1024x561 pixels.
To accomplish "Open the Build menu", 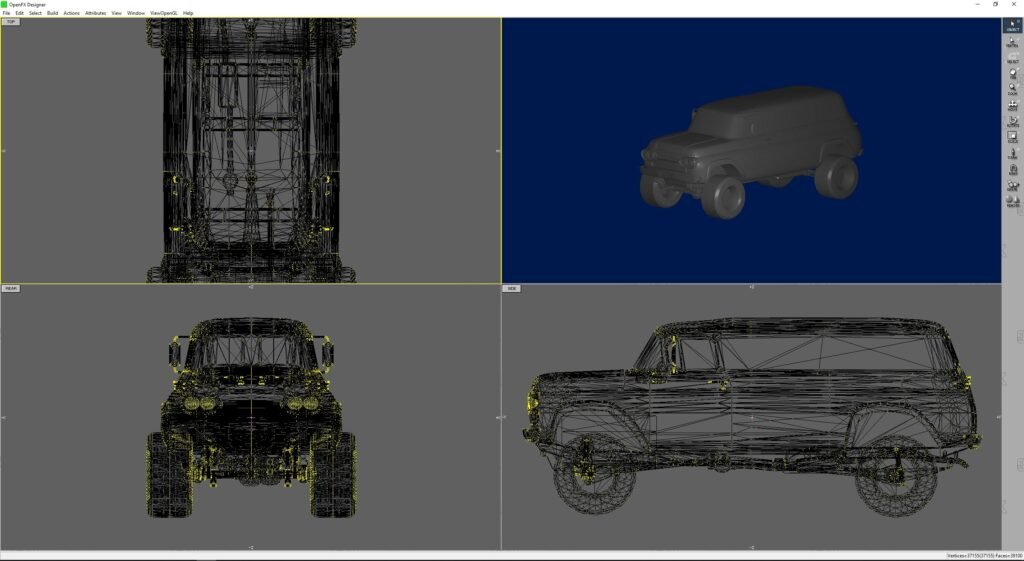I will tap(52, 13).
